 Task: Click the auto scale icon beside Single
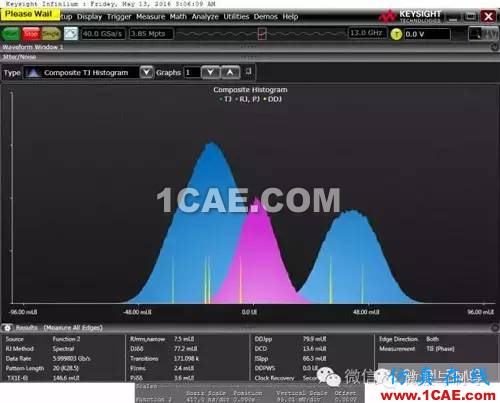[71, 34]
